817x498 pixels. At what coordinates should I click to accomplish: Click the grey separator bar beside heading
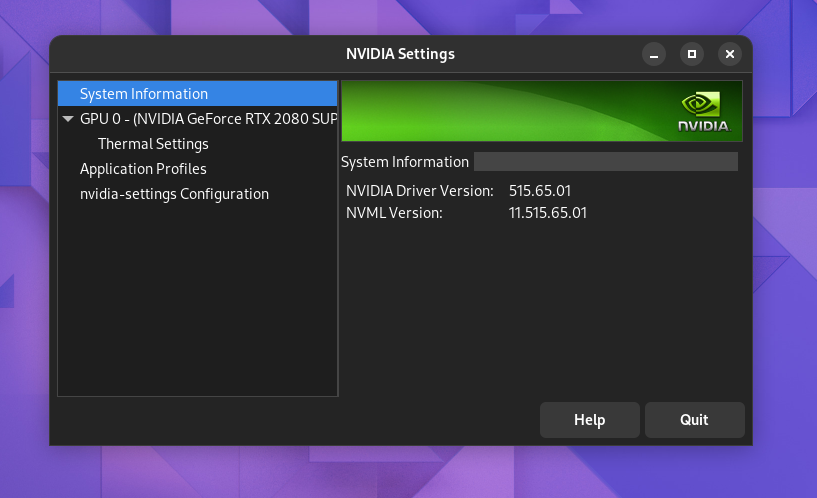(x=606, y=161)
